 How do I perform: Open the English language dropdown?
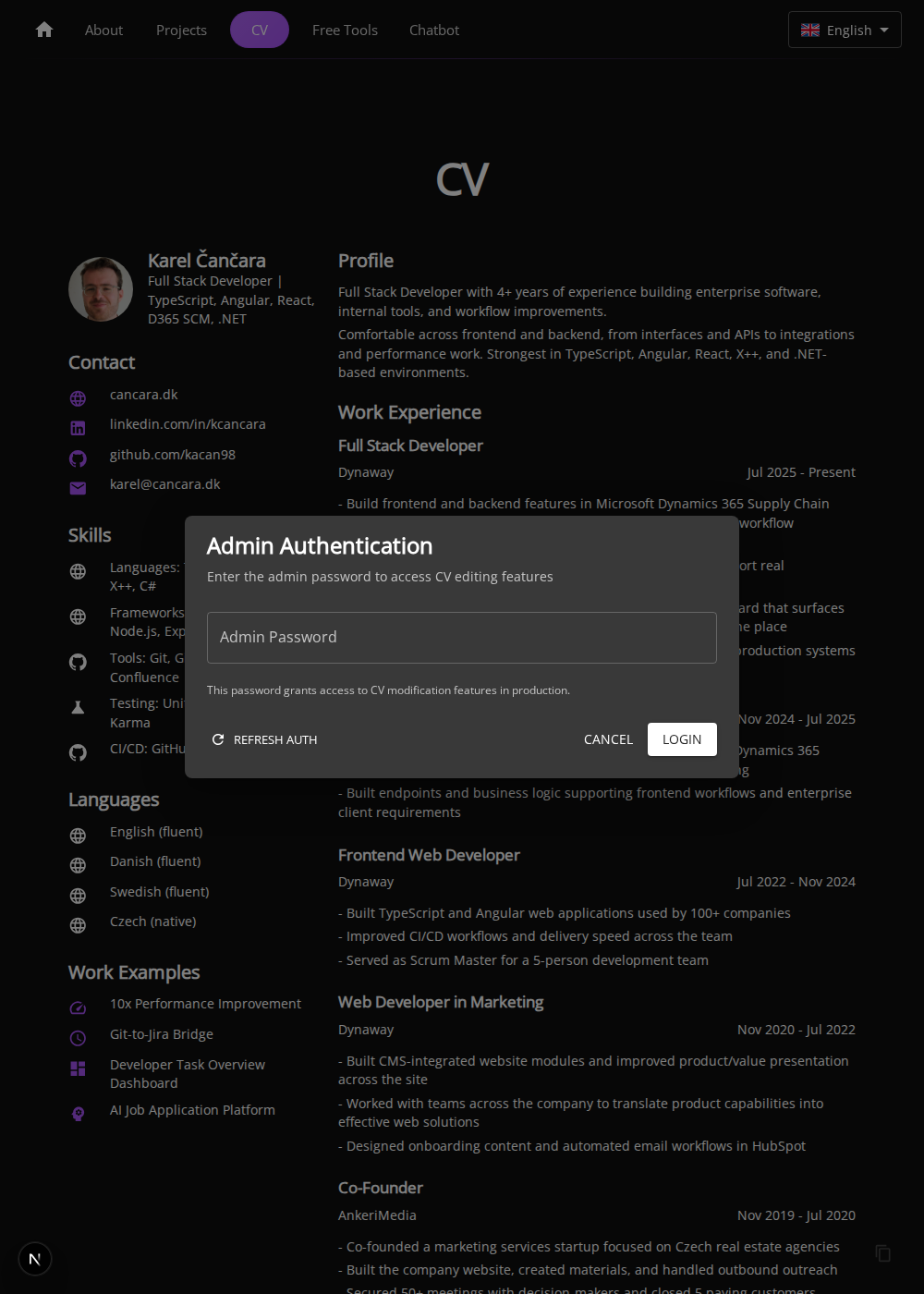(x=844, y=30)
